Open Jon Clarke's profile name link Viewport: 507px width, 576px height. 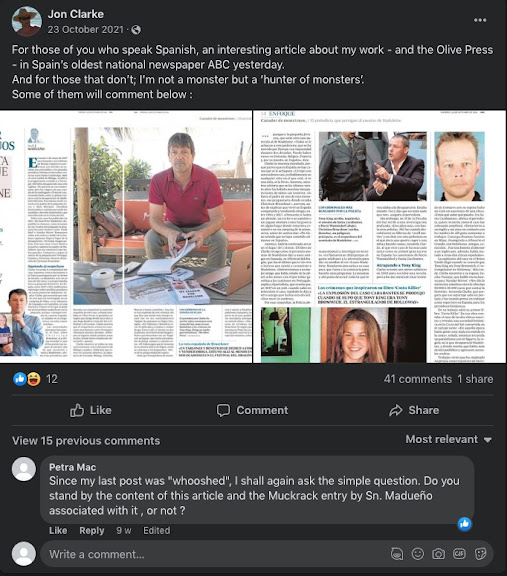point(76,14)
